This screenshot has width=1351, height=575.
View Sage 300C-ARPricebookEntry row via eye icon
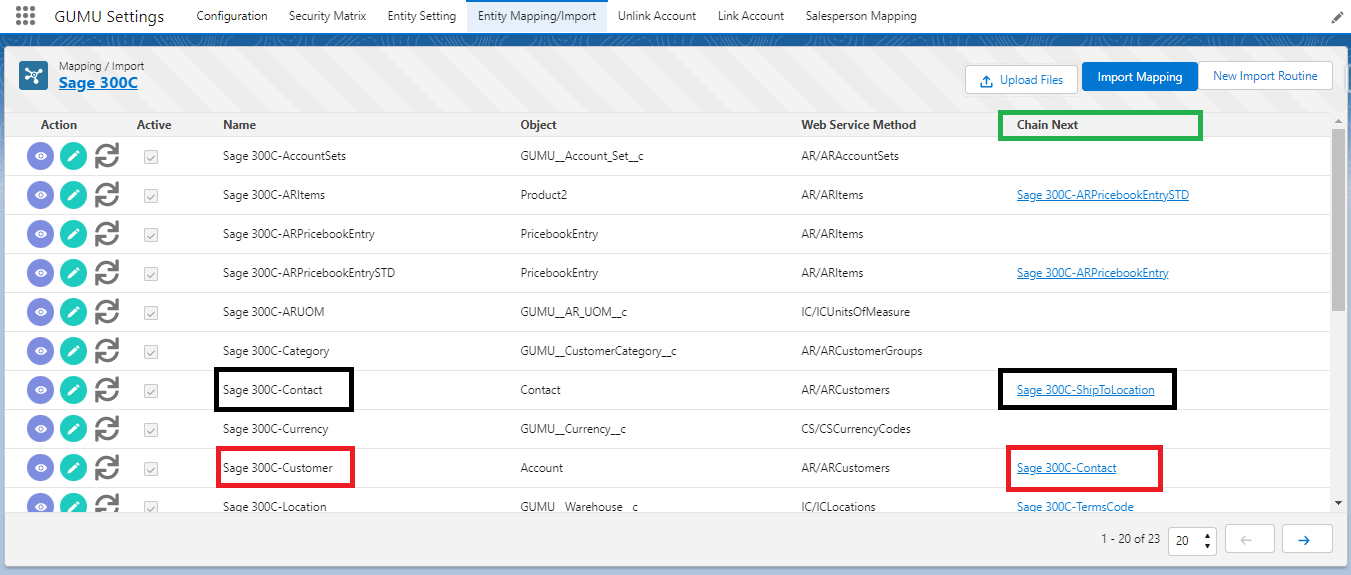40,235
